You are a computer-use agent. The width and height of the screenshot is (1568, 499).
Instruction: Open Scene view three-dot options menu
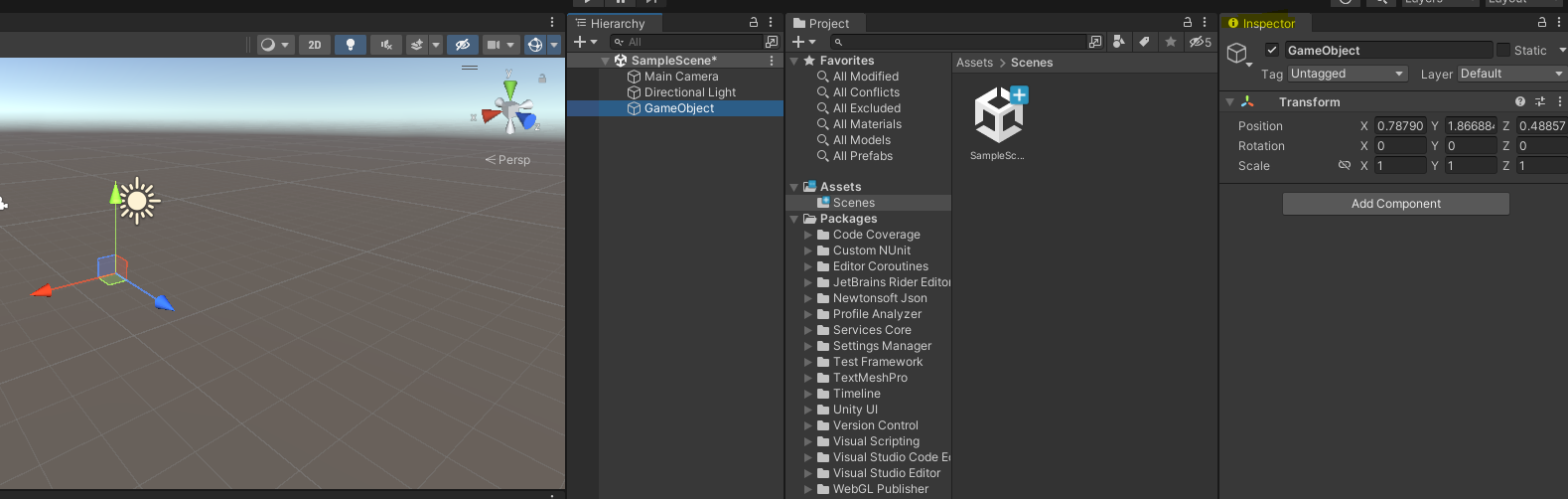pyautogui.click(x=552, y=22)
